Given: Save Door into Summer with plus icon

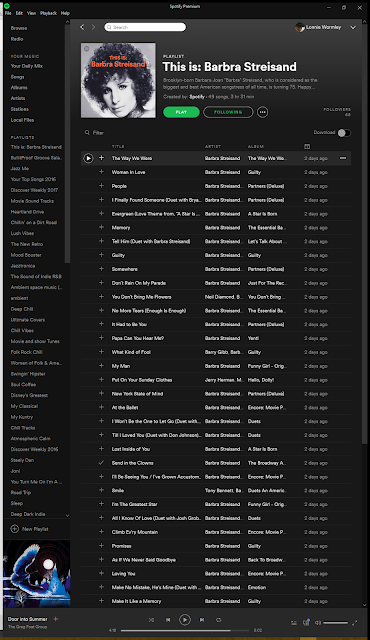Looking at the screenshot, I should 55,619.
